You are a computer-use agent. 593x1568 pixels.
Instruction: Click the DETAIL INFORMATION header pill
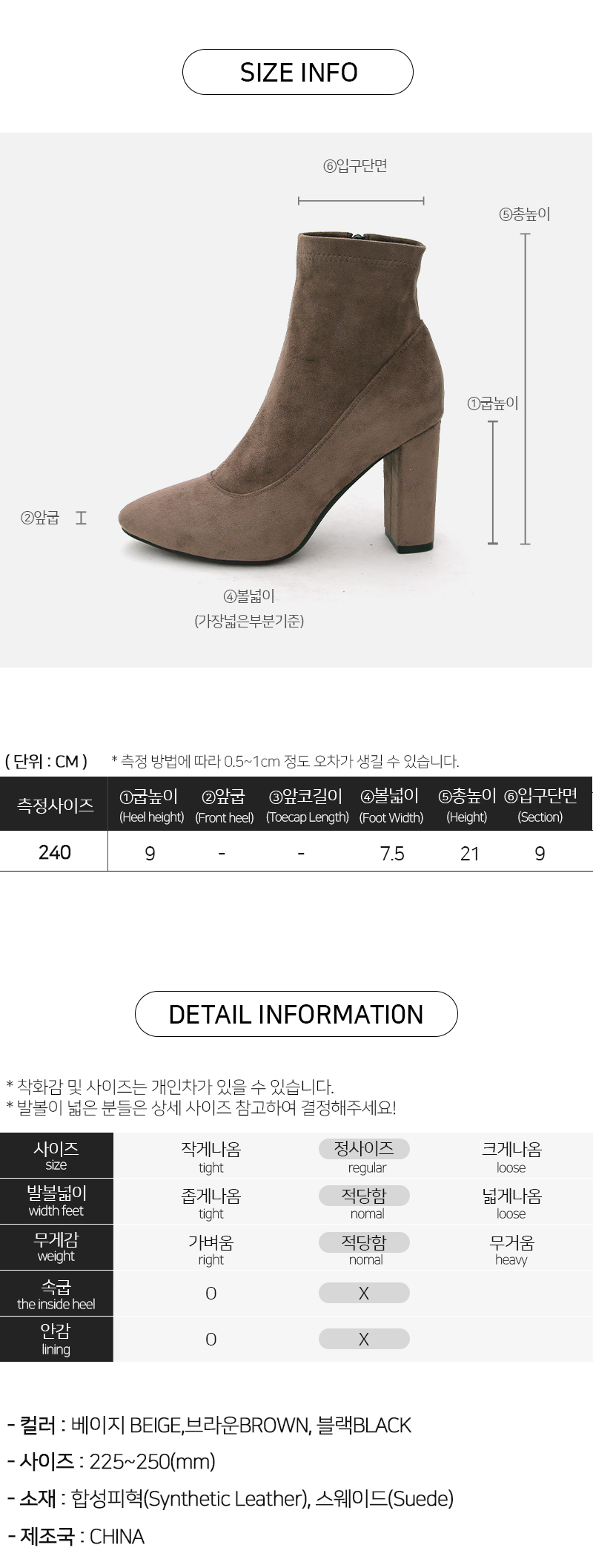tap(296, 1014)
